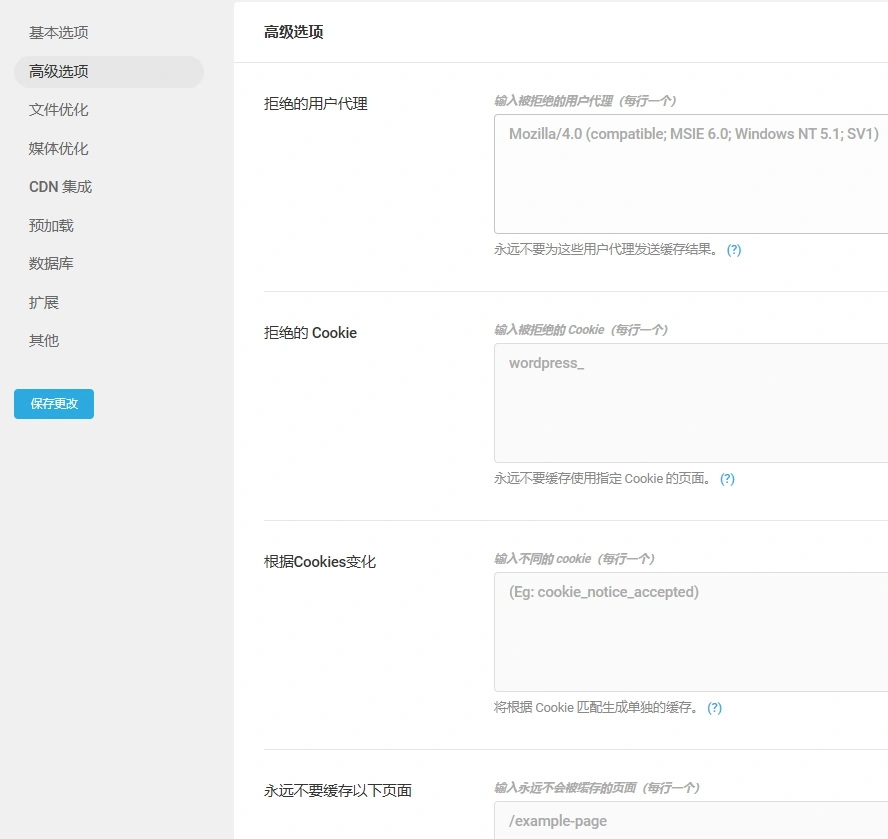Click the 永远不要缓存以下页面 label
The height and width of the screenshot is (839, 888).
pyautogui.click(x=338, y=790)
